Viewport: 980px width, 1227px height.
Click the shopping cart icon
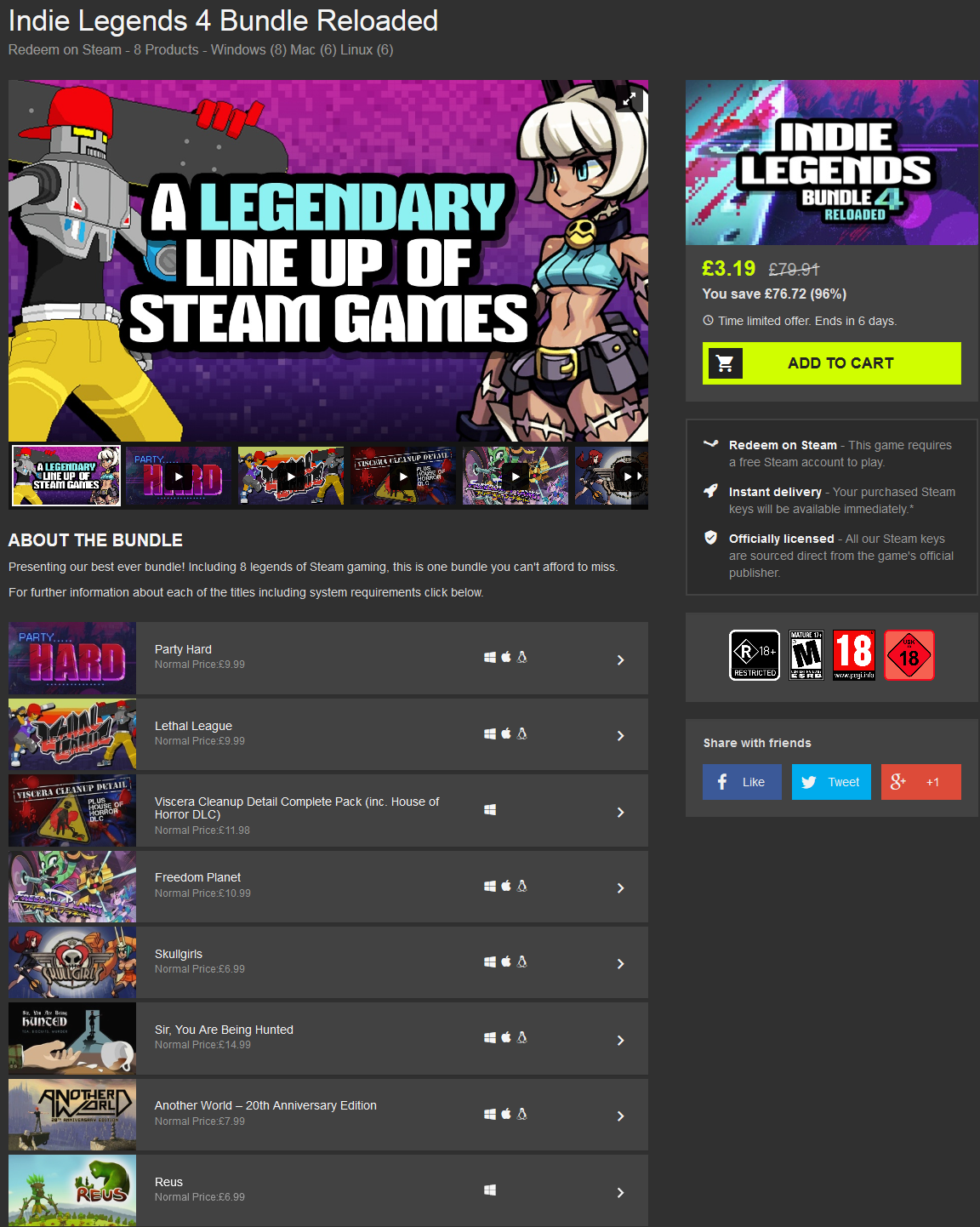[725, 363]
